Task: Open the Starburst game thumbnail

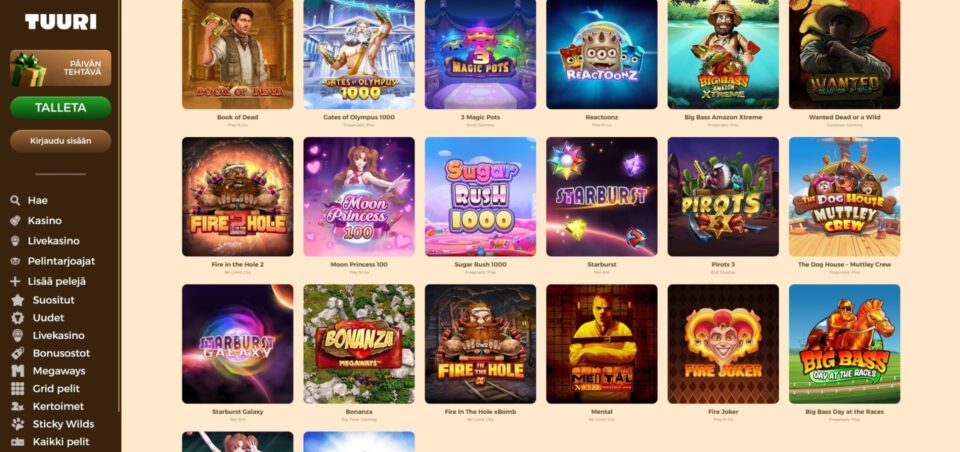Action: click(x=602, y=197)
